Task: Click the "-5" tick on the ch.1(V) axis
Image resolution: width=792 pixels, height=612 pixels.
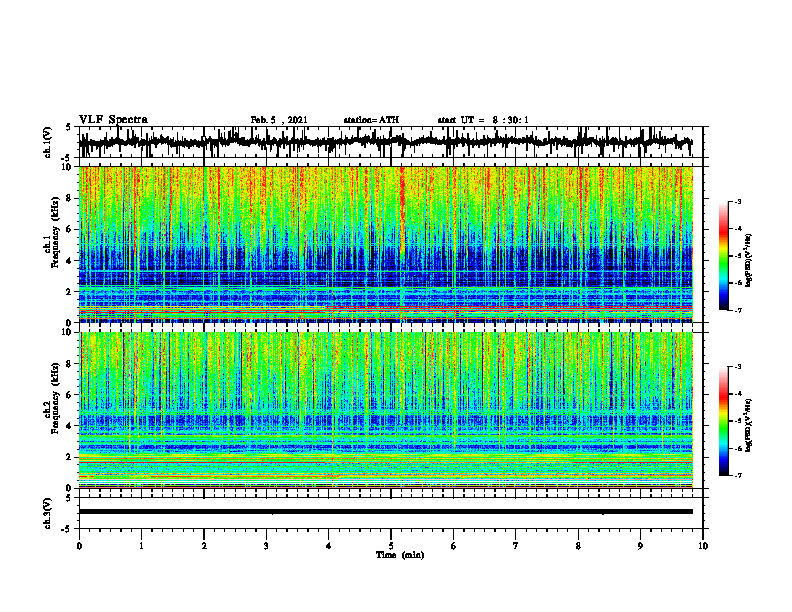Action: click(68, 158)
